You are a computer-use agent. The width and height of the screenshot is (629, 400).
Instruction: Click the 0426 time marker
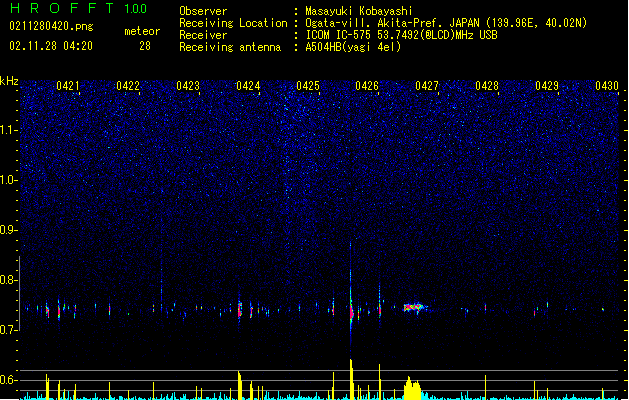click(x=367, y=86)
